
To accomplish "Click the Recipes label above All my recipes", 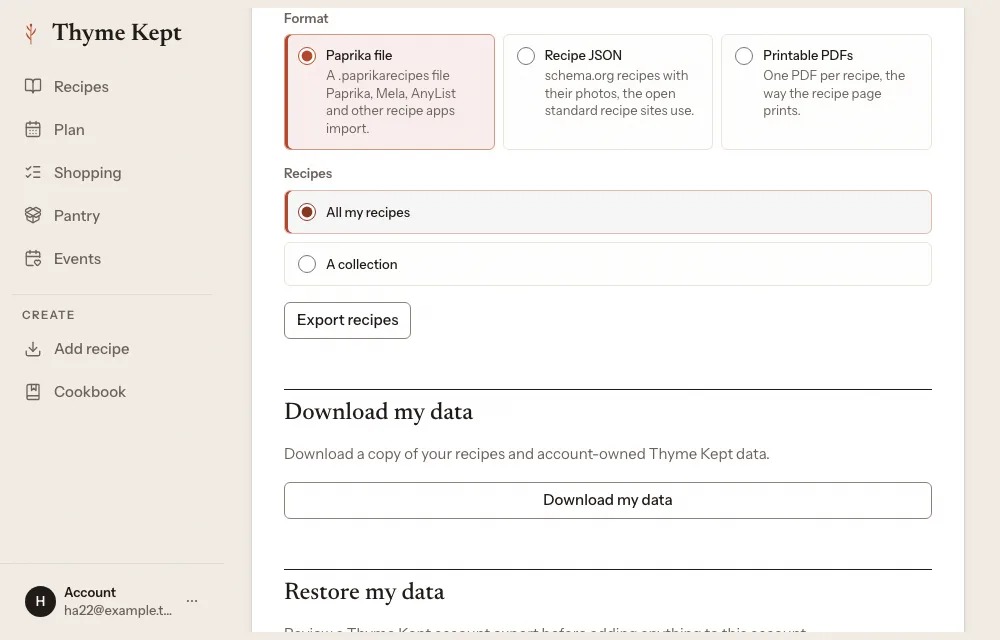I will click(308, 173).
